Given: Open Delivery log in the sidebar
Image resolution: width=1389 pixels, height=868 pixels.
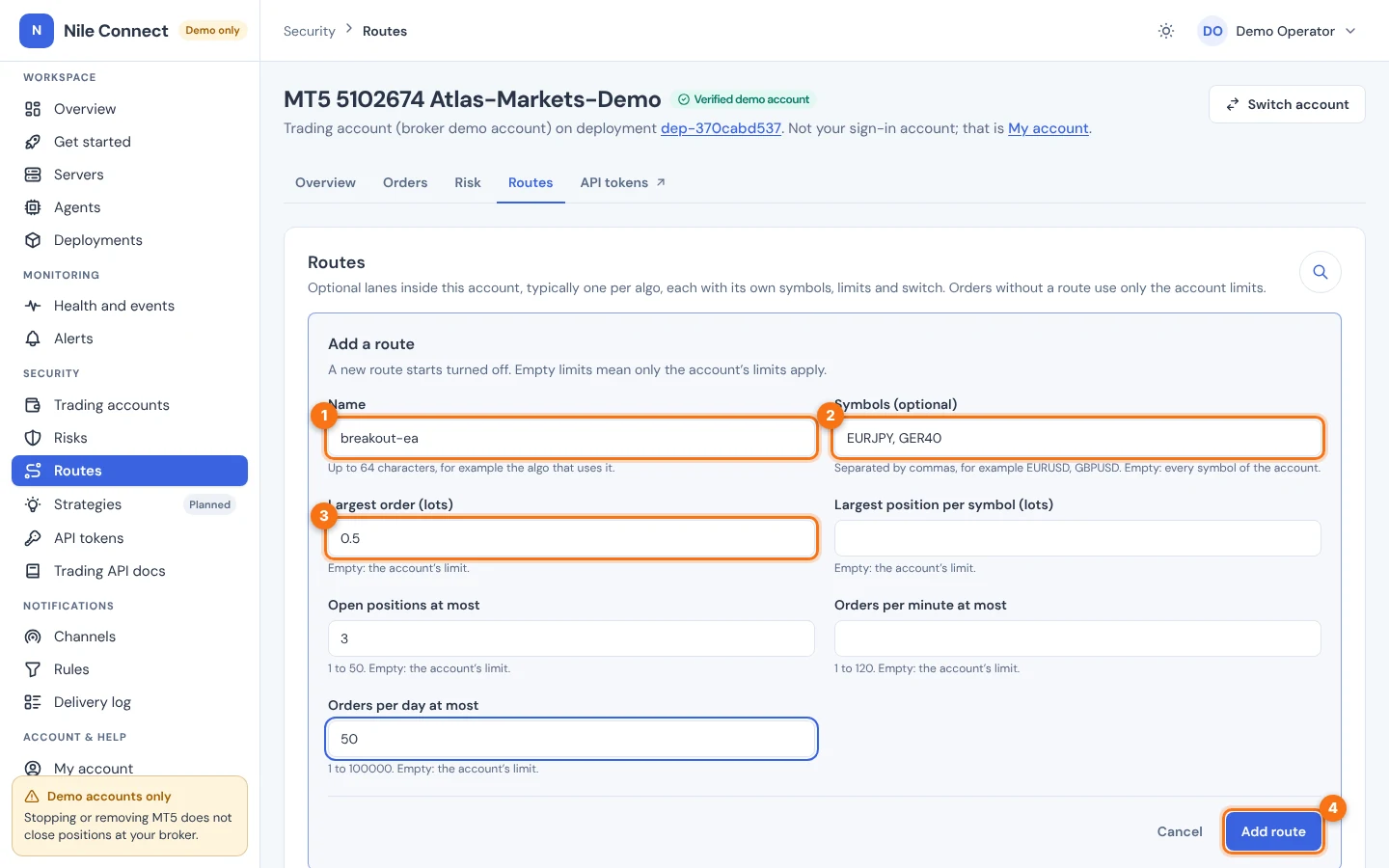Looking at the screenshot, I should [129, 702].
